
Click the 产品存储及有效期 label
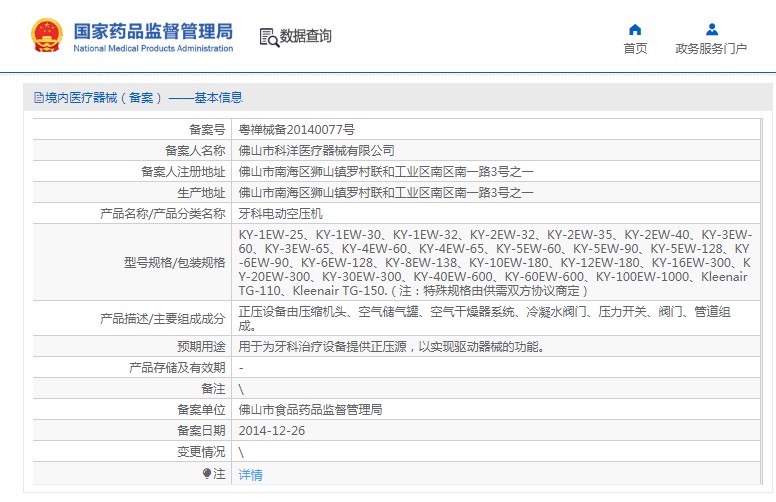177,367
